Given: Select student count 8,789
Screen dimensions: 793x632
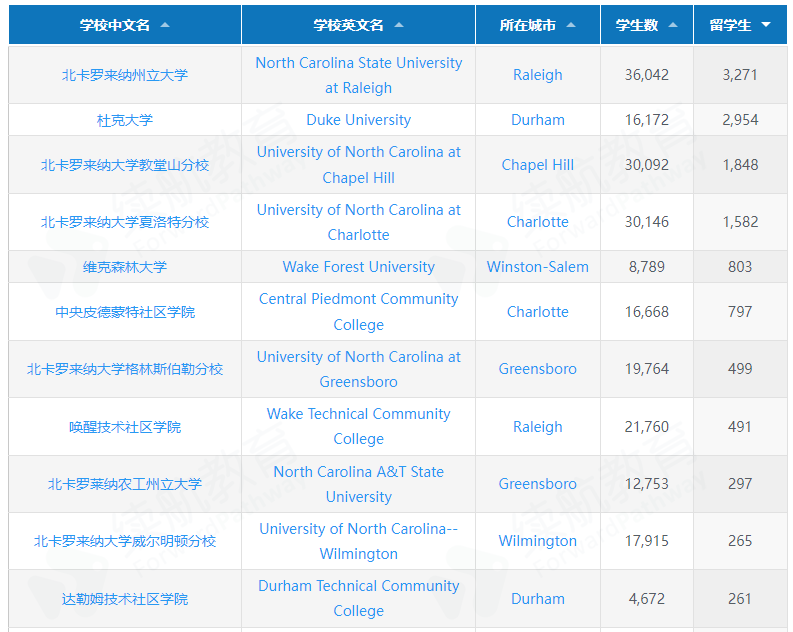Looking at the screenshot, I should coord(647,266).
